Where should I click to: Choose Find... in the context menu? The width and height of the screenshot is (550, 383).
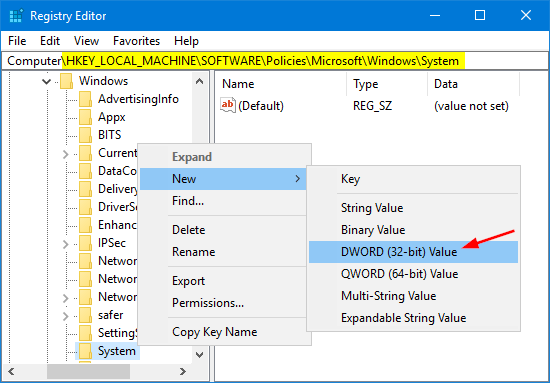pyautogui.click(x=223, y=201)
